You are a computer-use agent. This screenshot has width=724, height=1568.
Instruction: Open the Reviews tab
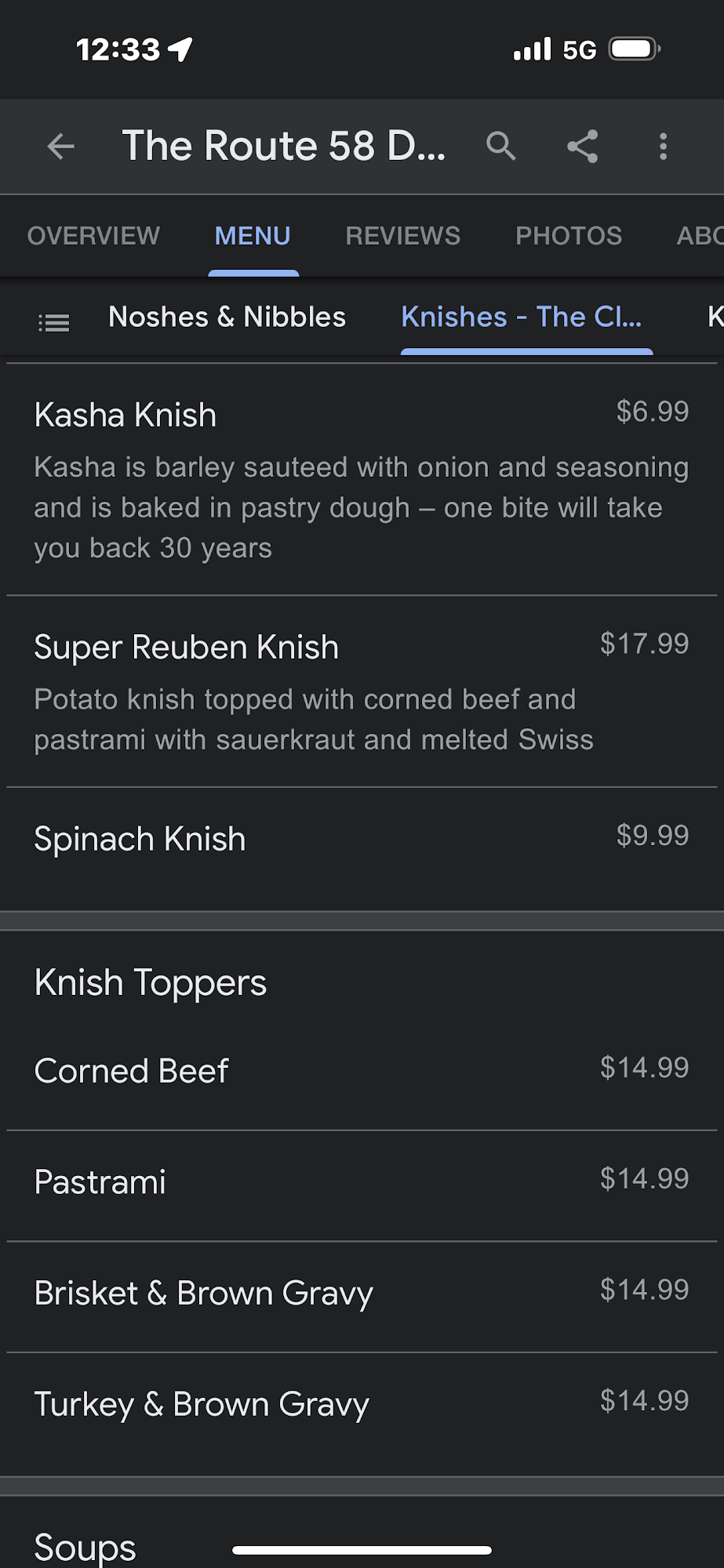402,236
